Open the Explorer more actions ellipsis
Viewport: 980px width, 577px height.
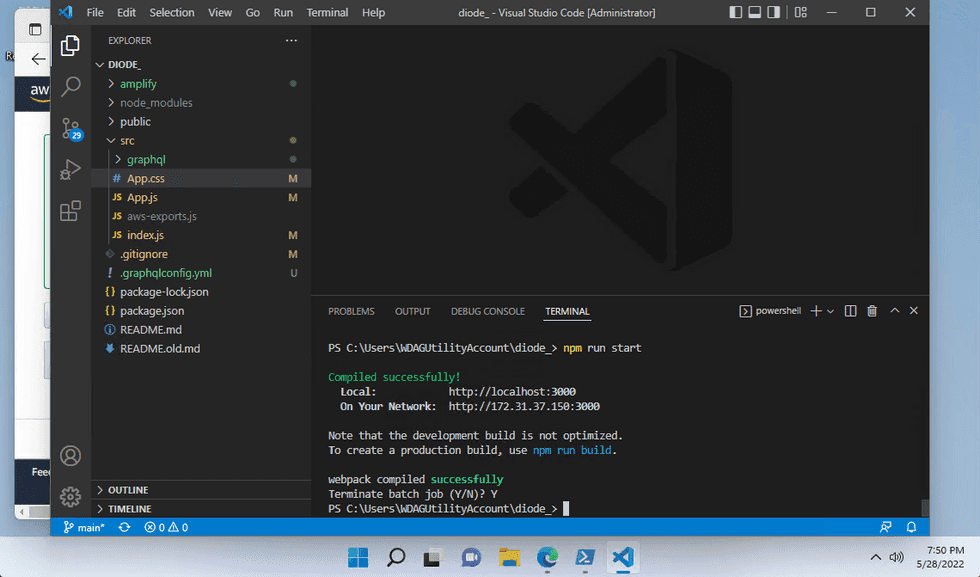click(x=291, y=41)
